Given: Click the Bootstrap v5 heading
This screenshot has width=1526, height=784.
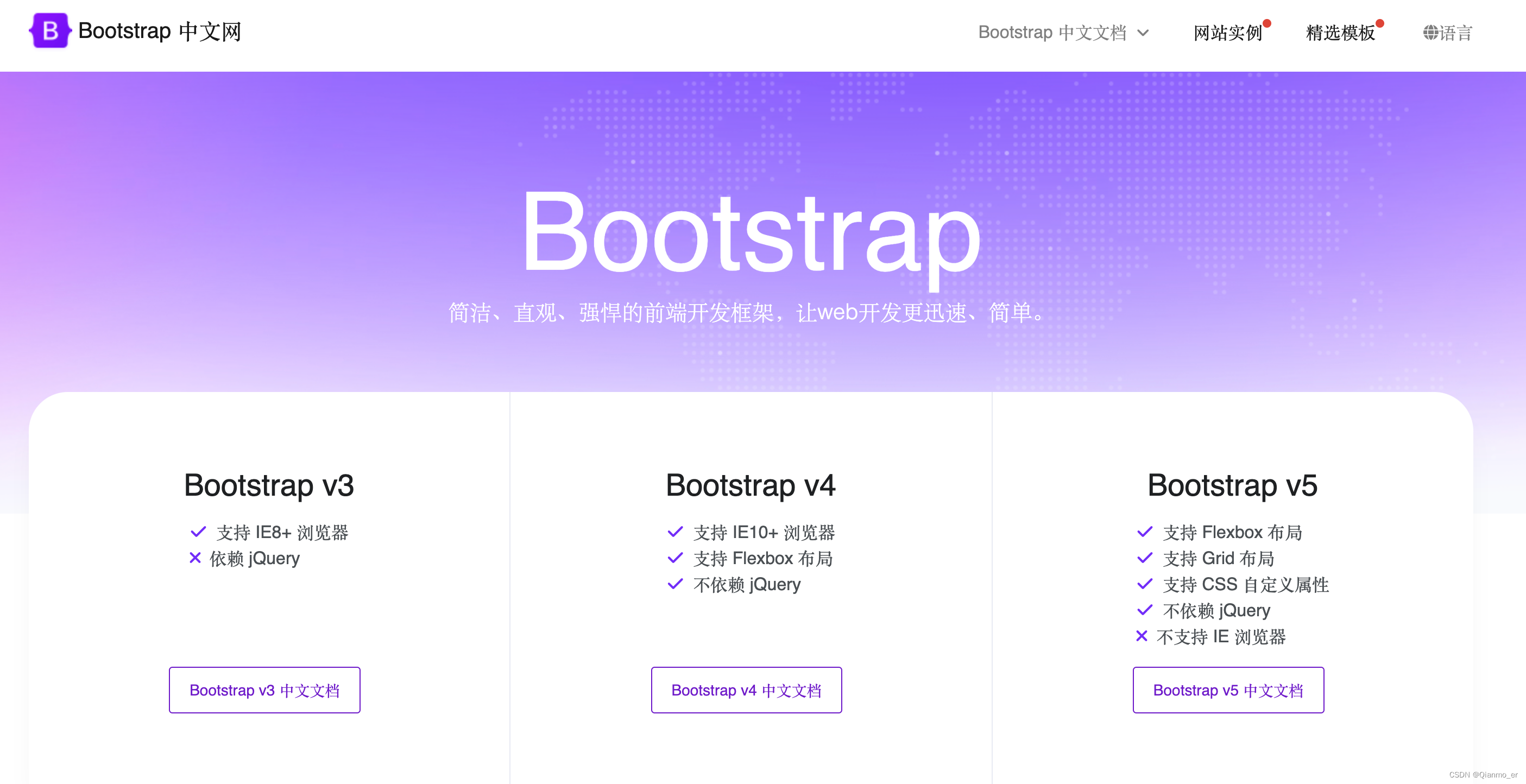Looking at the screenshot, I should (1233, 485).
